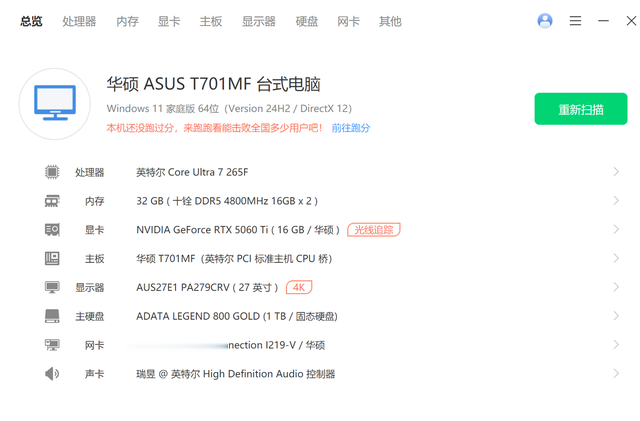This screenshot has height=421, width=640.
Task: Expand the 32 GB DDR5 memory row chevron
Action: tap(616, 200)
